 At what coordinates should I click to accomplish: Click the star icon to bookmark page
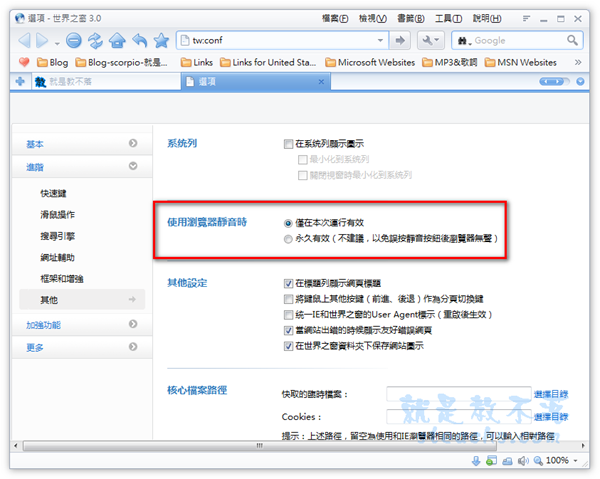(161, 40)
